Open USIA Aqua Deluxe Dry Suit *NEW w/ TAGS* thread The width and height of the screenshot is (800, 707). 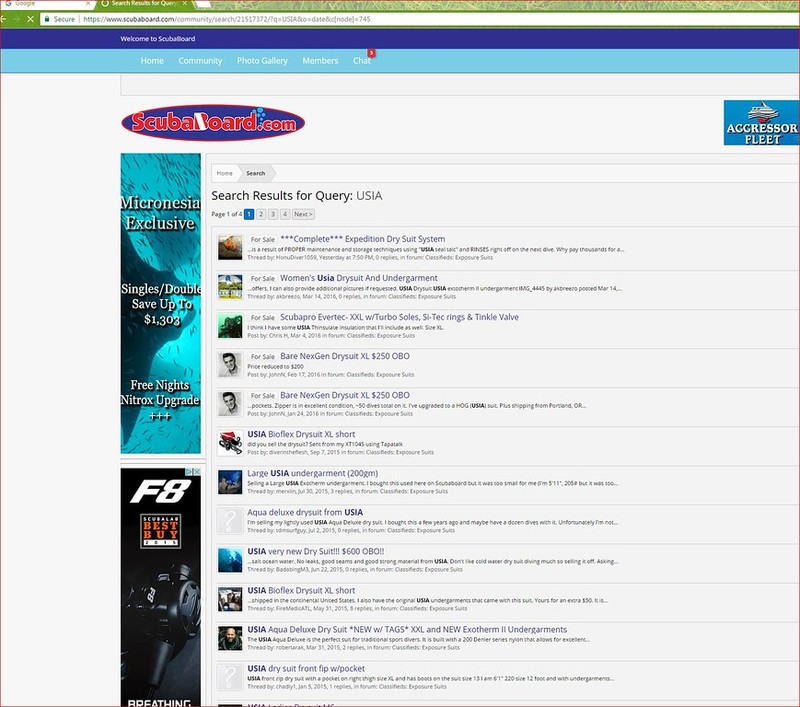pos(407,629)
